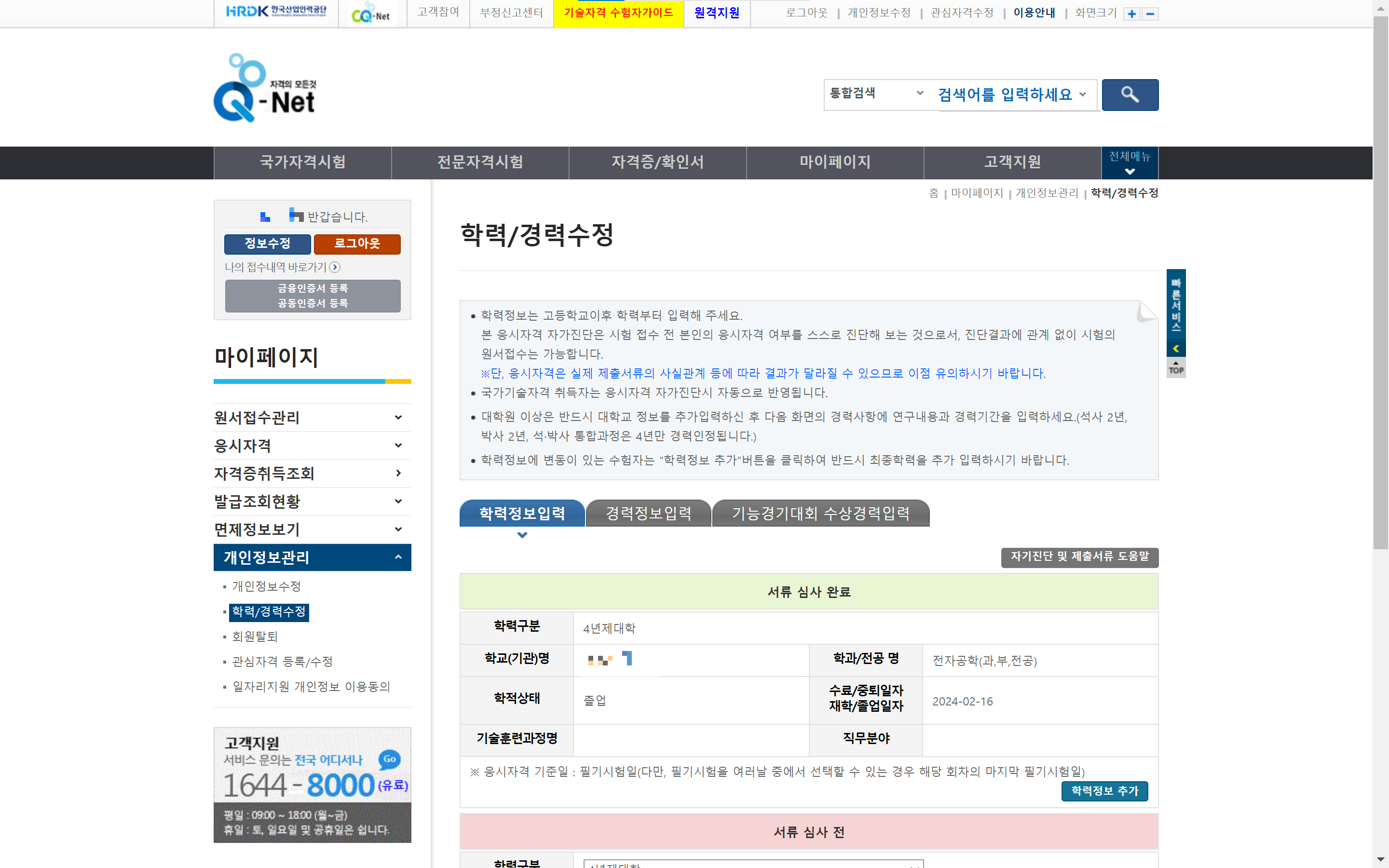Click the Go icon in 고객지원 banner

pos(390,759)
